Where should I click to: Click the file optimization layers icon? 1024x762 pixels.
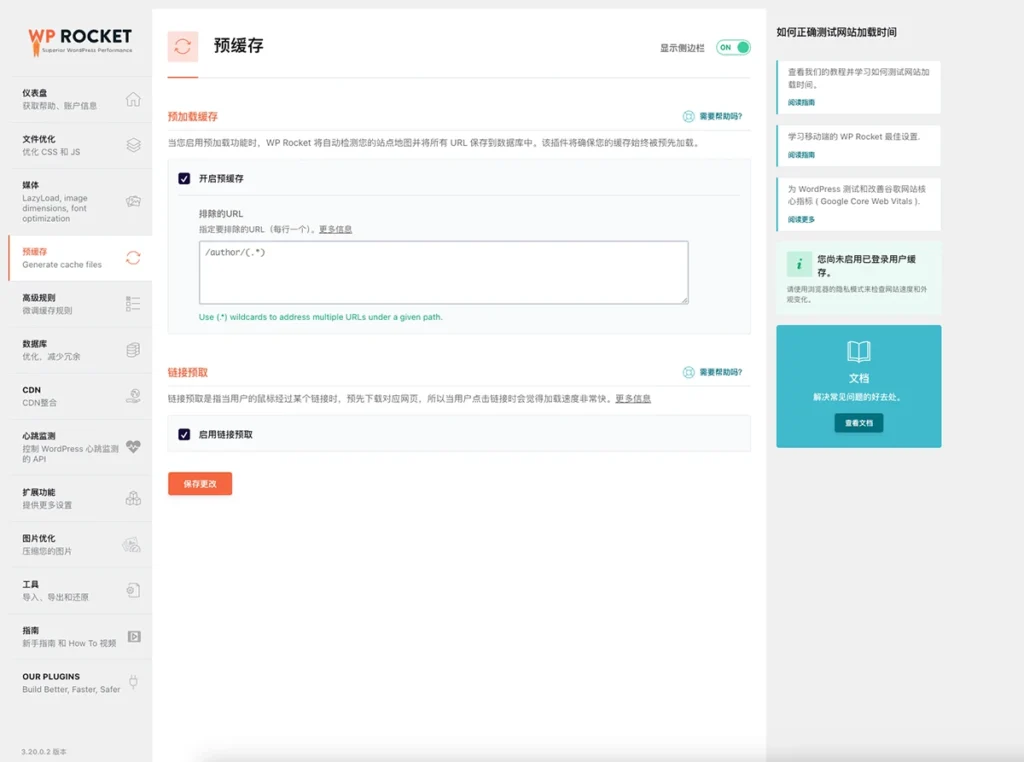click(133, 145)
